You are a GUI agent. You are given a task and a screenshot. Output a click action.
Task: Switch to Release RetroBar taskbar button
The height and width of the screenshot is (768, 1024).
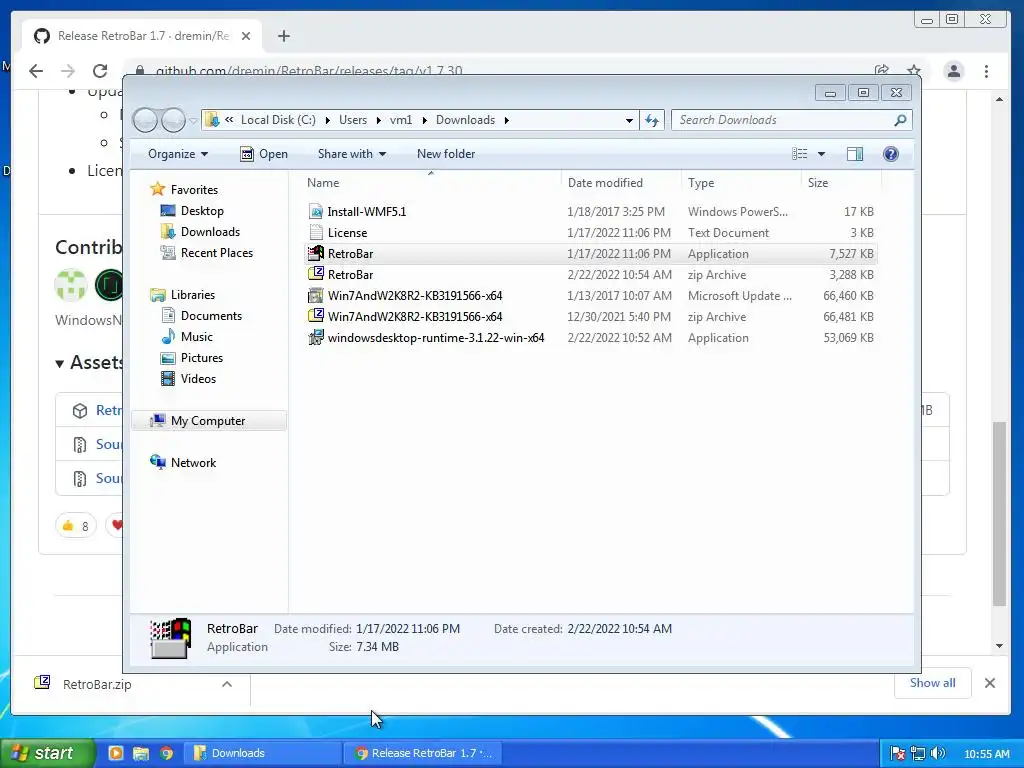424,754
